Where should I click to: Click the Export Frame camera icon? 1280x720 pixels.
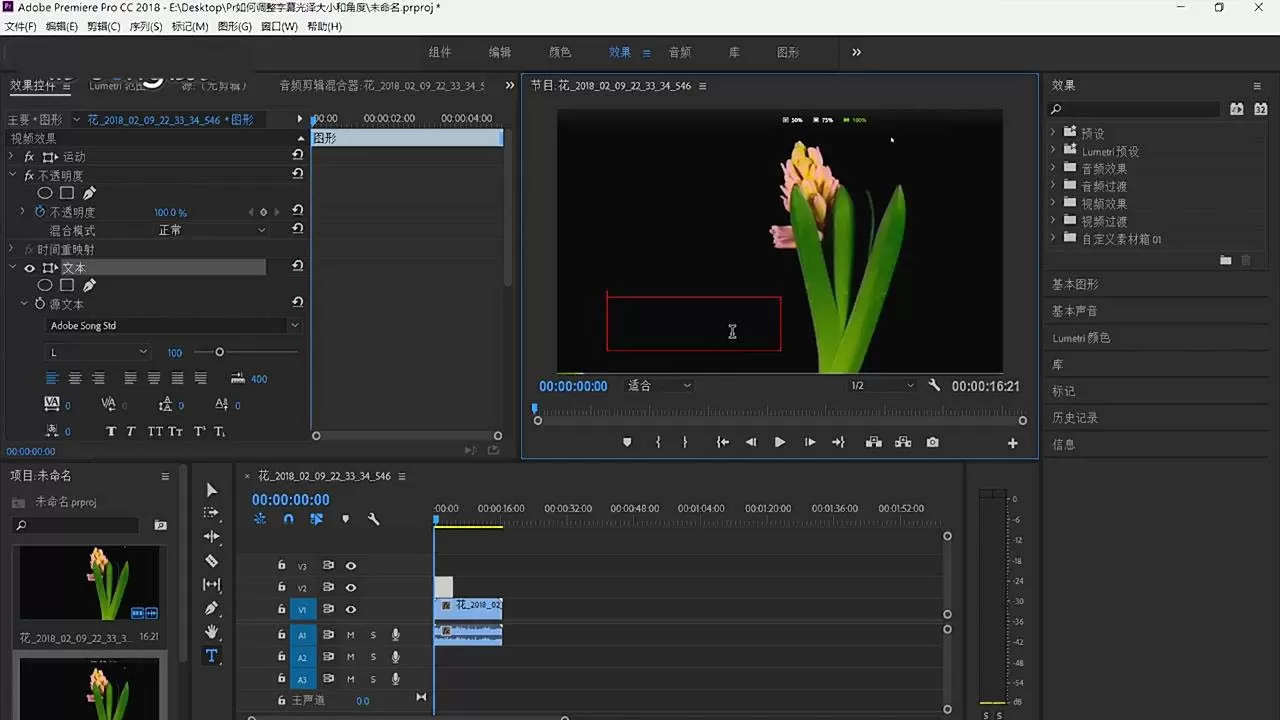(x=932, y=442)
